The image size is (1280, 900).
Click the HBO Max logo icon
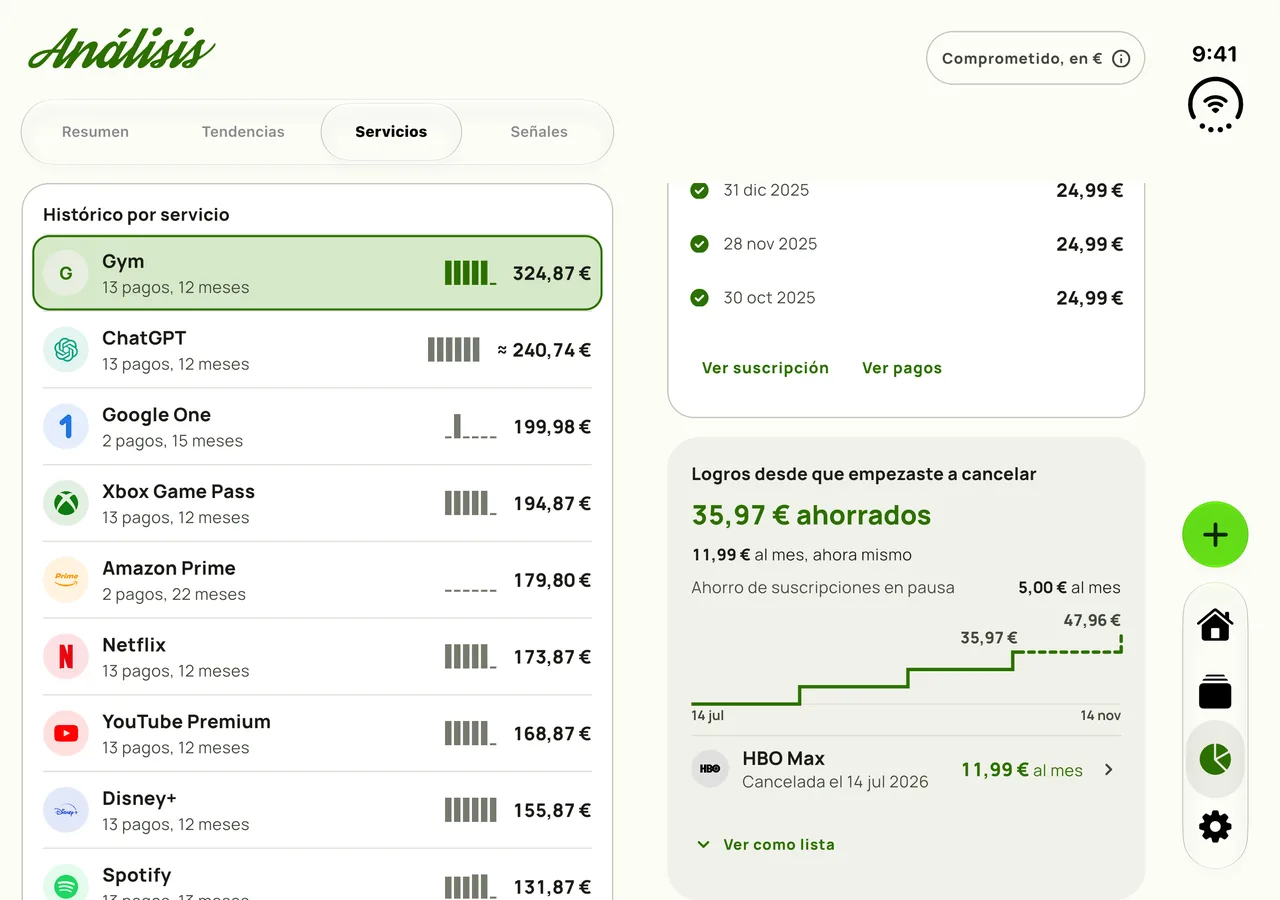point(710,769)
